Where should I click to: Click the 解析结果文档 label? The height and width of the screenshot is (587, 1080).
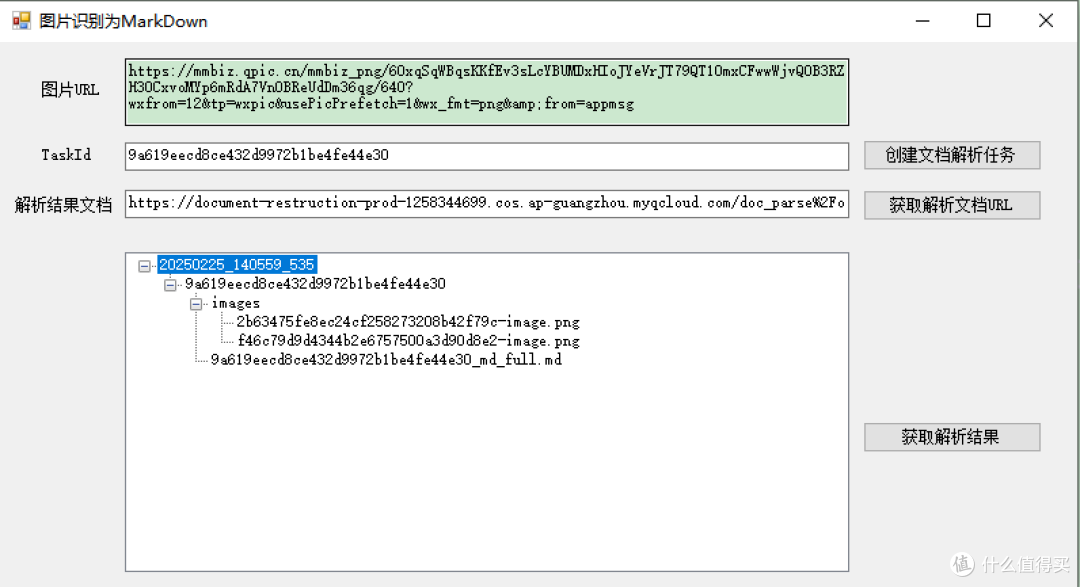coord(63,205)
